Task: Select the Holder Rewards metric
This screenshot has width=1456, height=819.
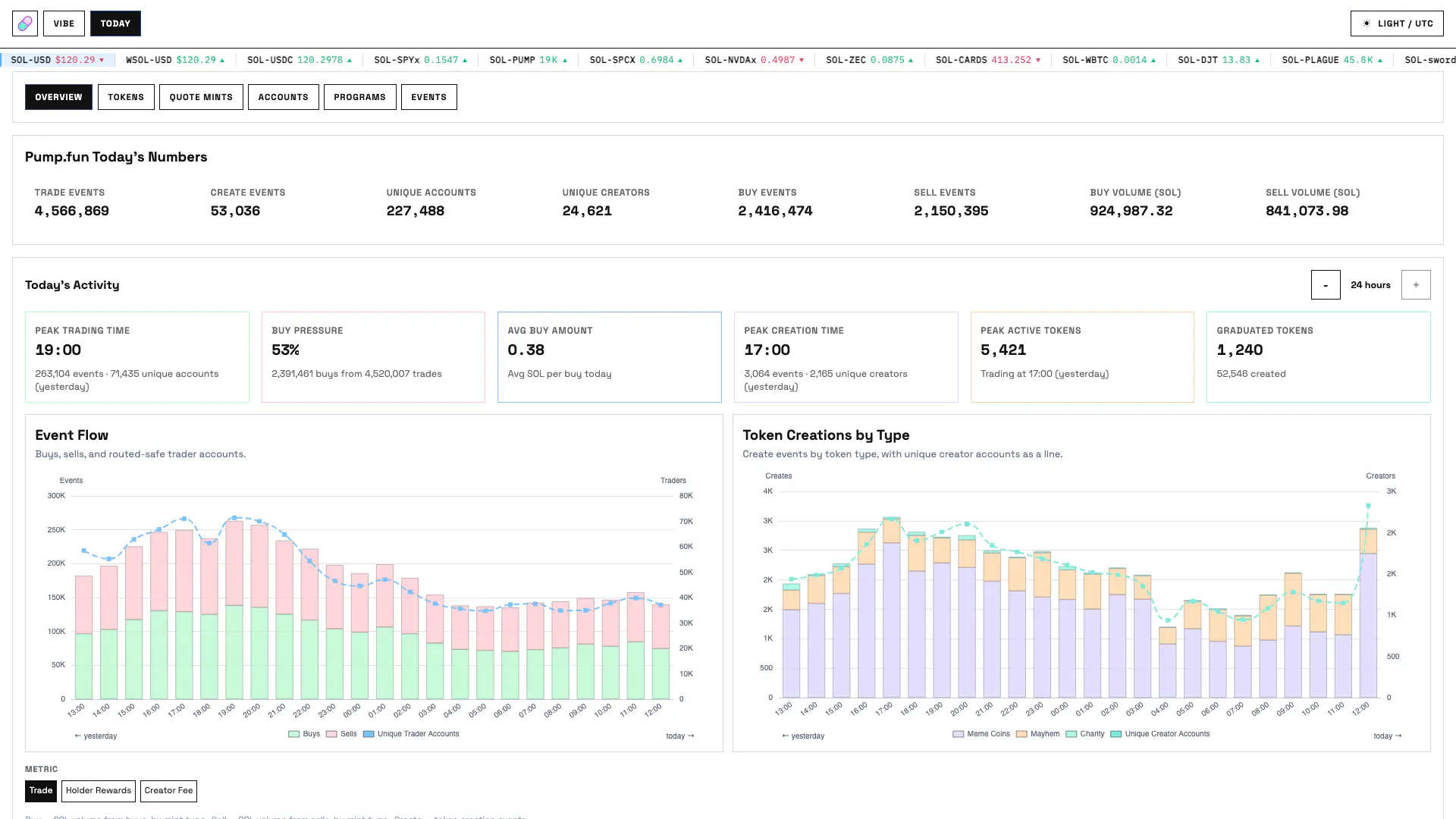Action: coord(99,791)
